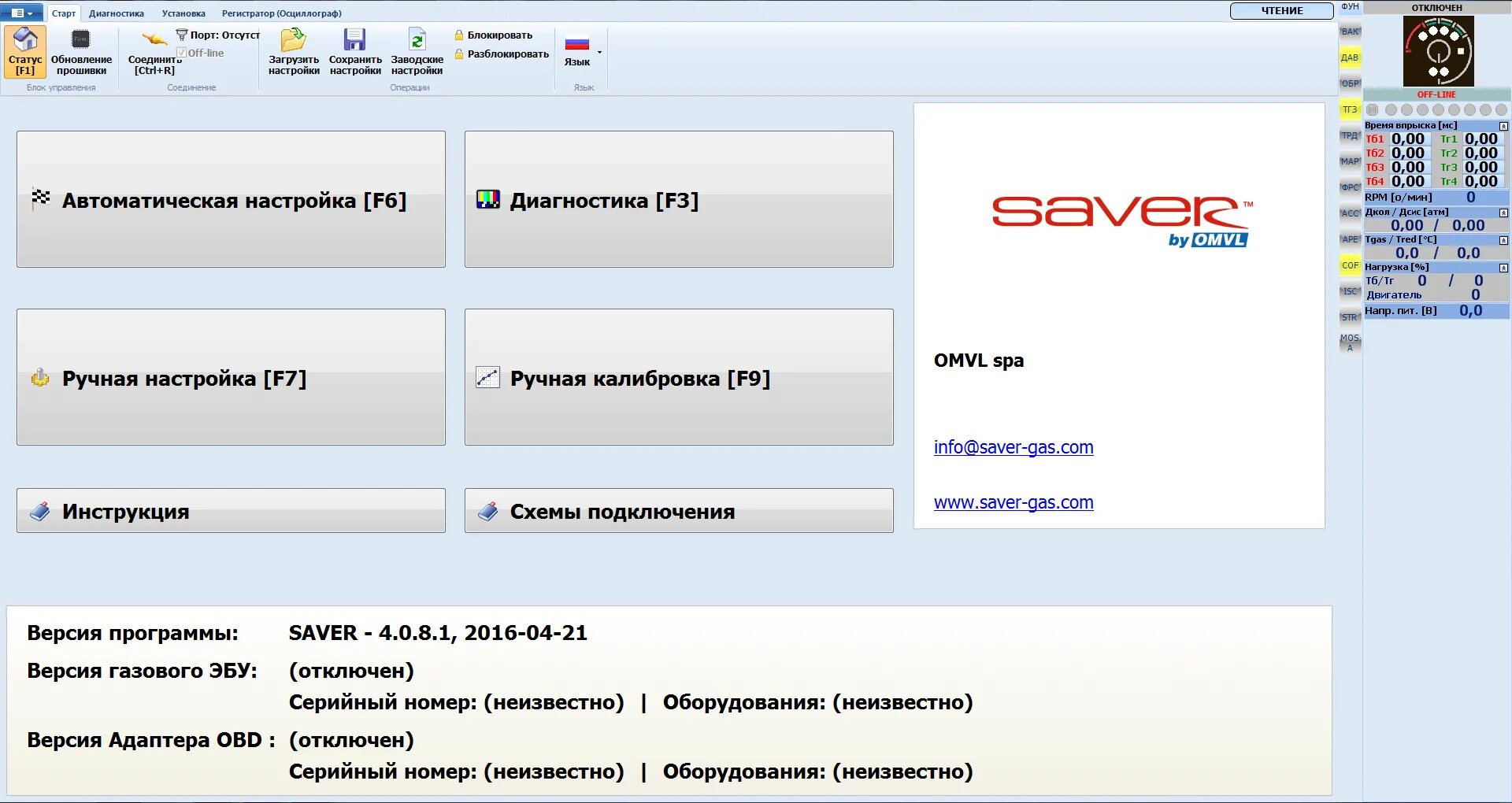Image resolution: width=1512 pixels, height=803 pixels.
Task: Switch to the Установка tab
Action: [x=183, y=13]
